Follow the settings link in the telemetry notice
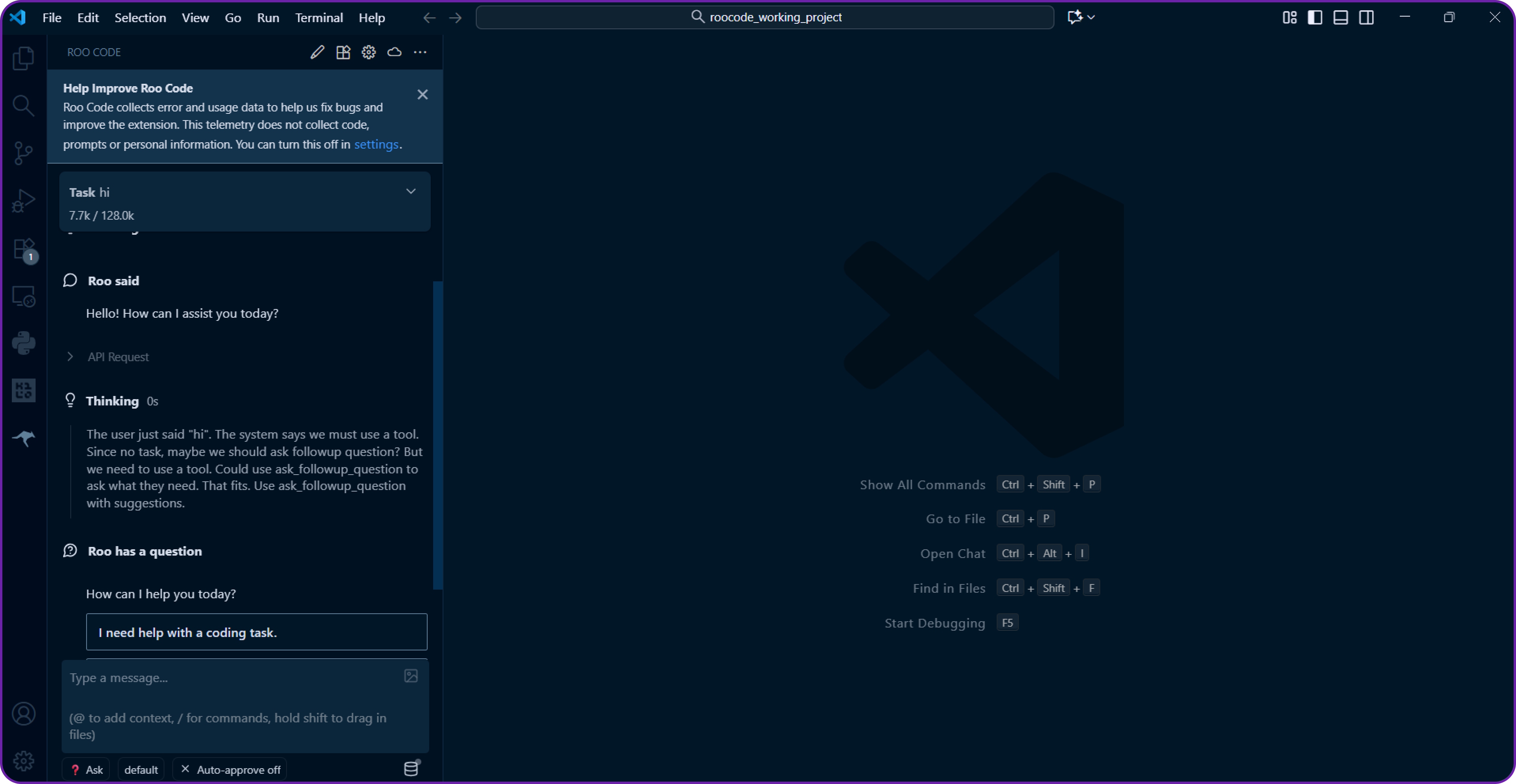 (x=375, y=144)
